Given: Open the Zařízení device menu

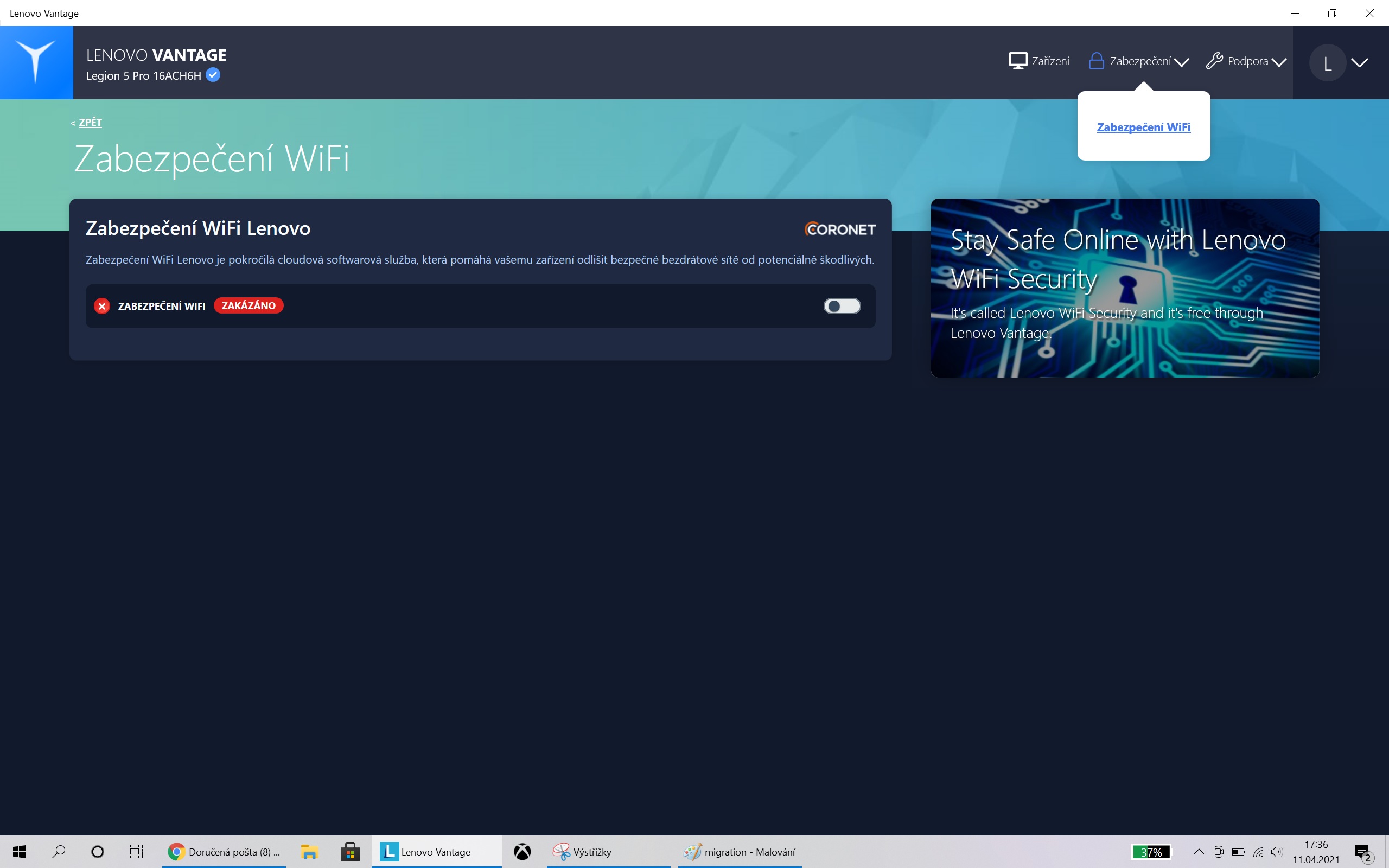Looking at the screenshot, I should pos(1039,61).
